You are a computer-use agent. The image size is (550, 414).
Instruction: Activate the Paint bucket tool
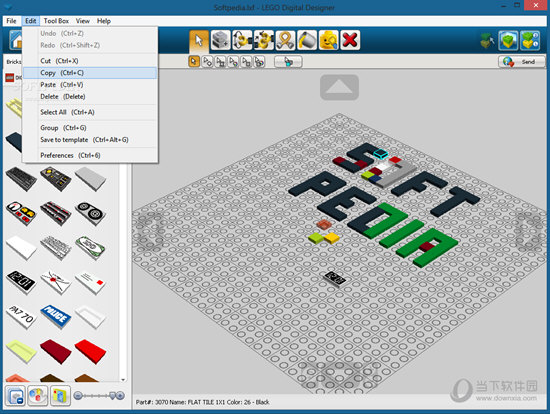(x=307, y=41)
